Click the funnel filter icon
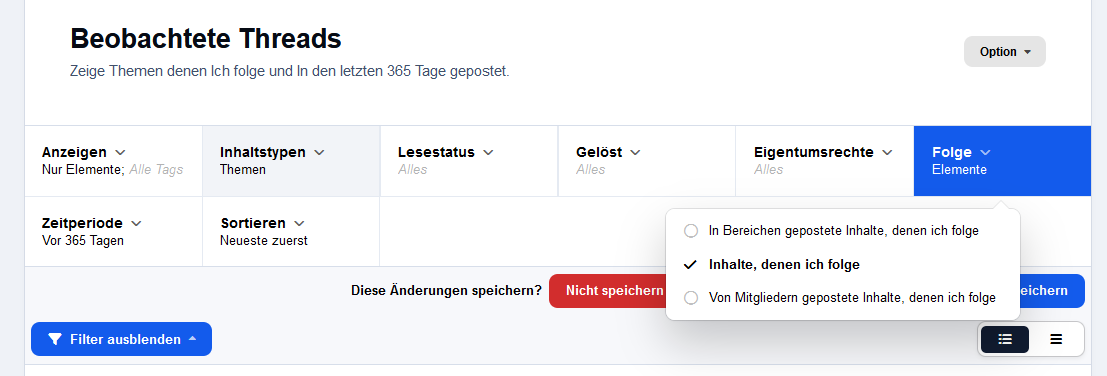 [55, 339]
